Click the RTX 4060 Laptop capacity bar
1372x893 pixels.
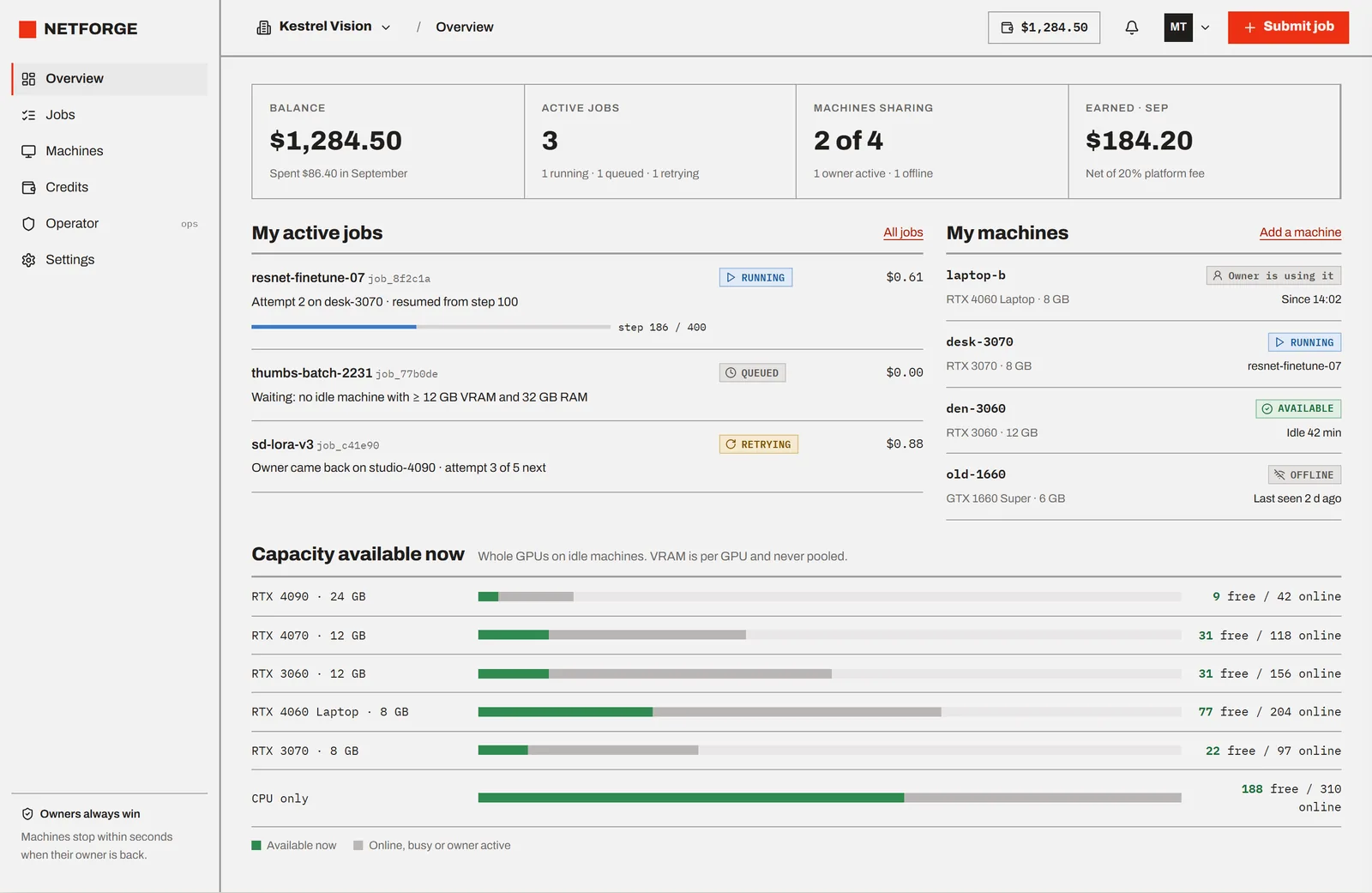(829, 712)
